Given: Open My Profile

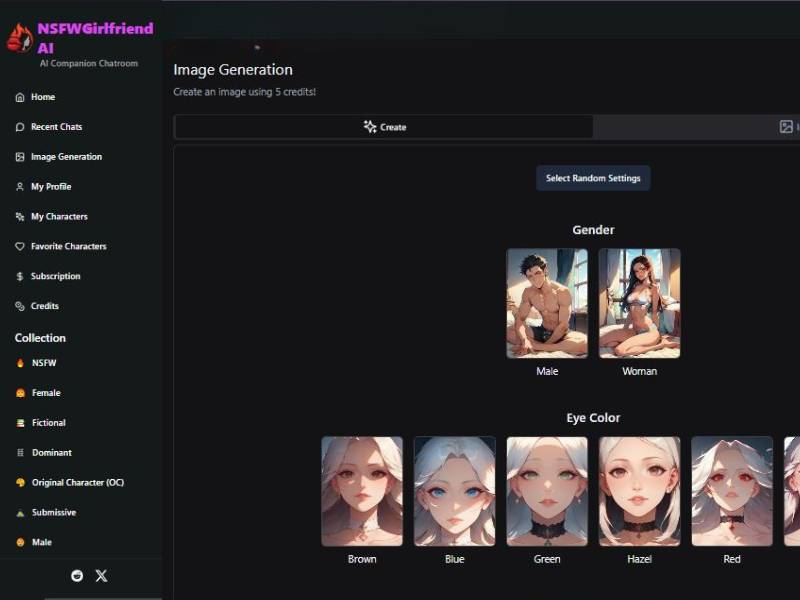Looking at the screenshot, I should [51, 186].
